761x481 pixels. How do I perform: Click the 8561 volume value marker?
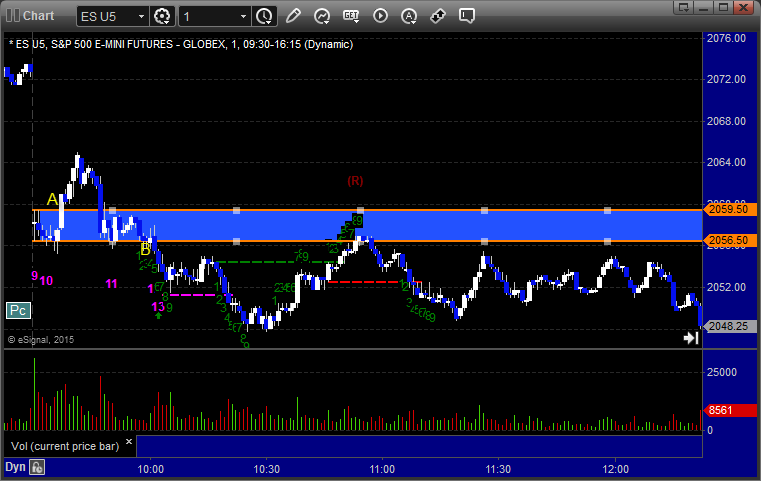730,410
